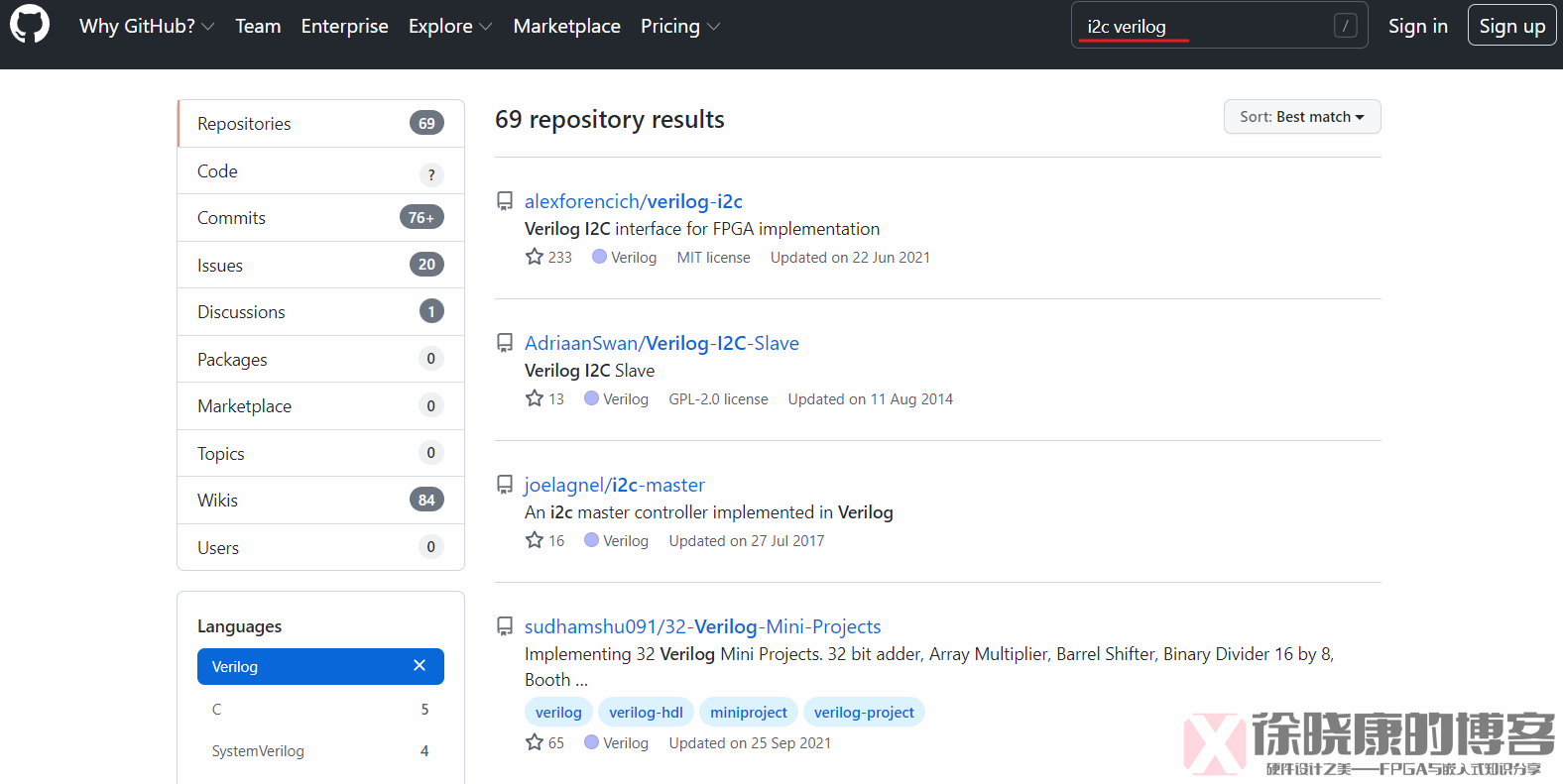Click star icon for joelagnel/i2c-master
This screenshot has width=1563, height=784.
[535, 540]
